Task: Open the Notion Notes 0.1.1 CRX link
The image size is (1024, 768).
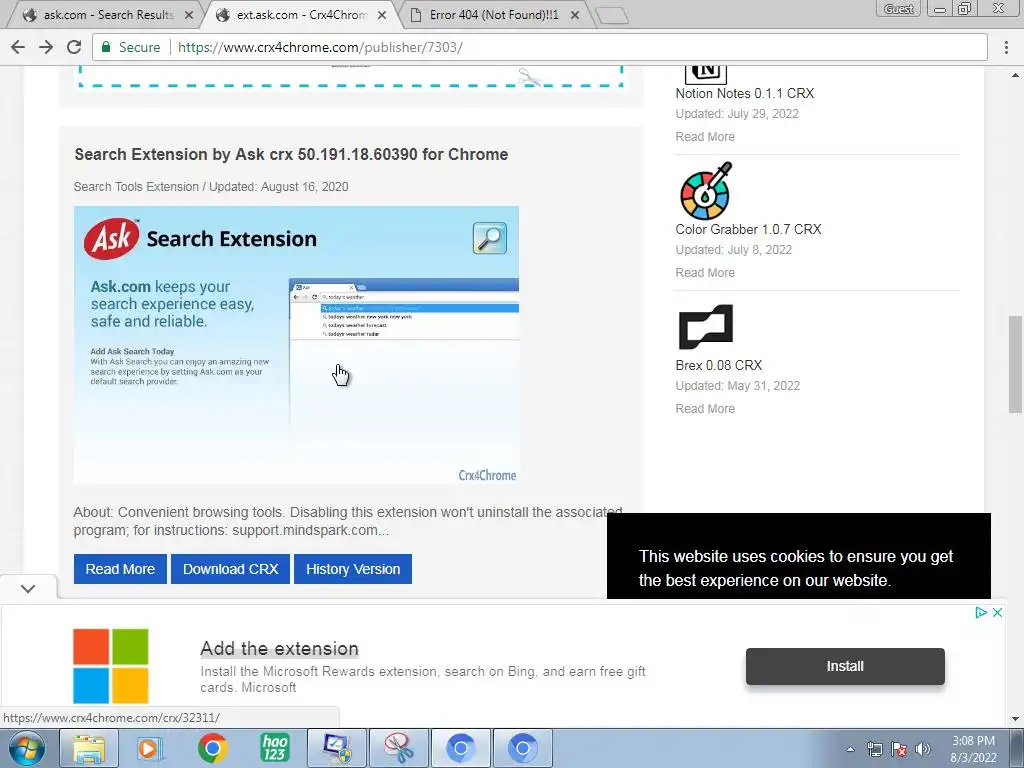Action: coord(744,93)
